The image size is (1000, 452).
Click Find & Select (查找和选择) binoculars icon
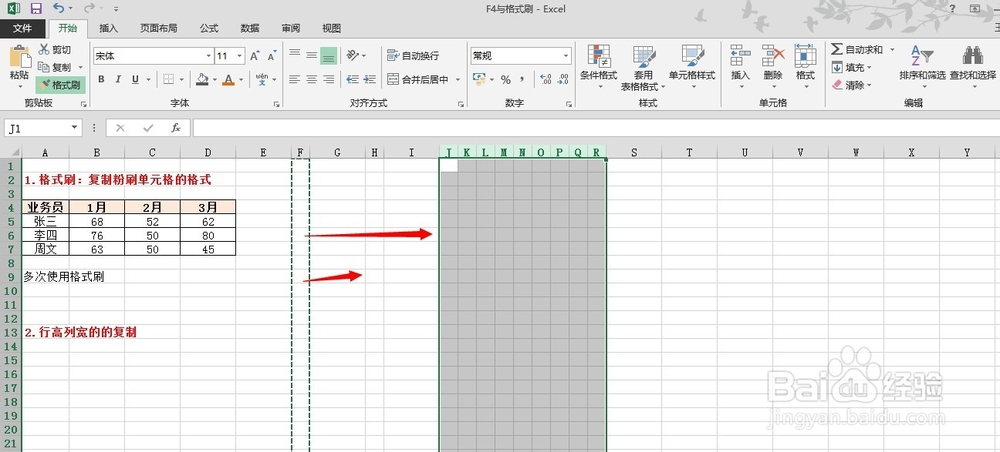(x=973, y=55)
